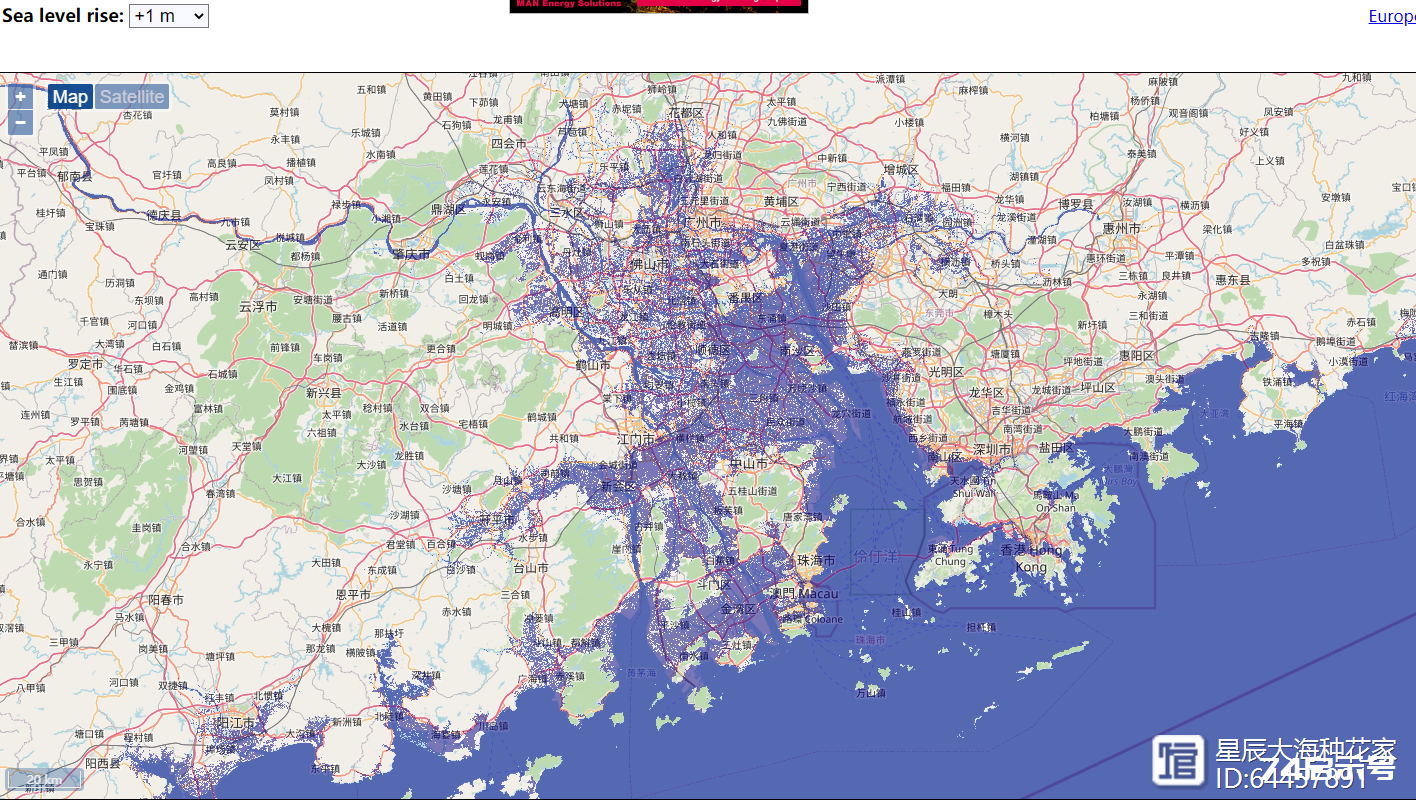This screenshot has height=800, width=1416.
Task: Click the 金湾区 district label
Action: tap(739, 608)
